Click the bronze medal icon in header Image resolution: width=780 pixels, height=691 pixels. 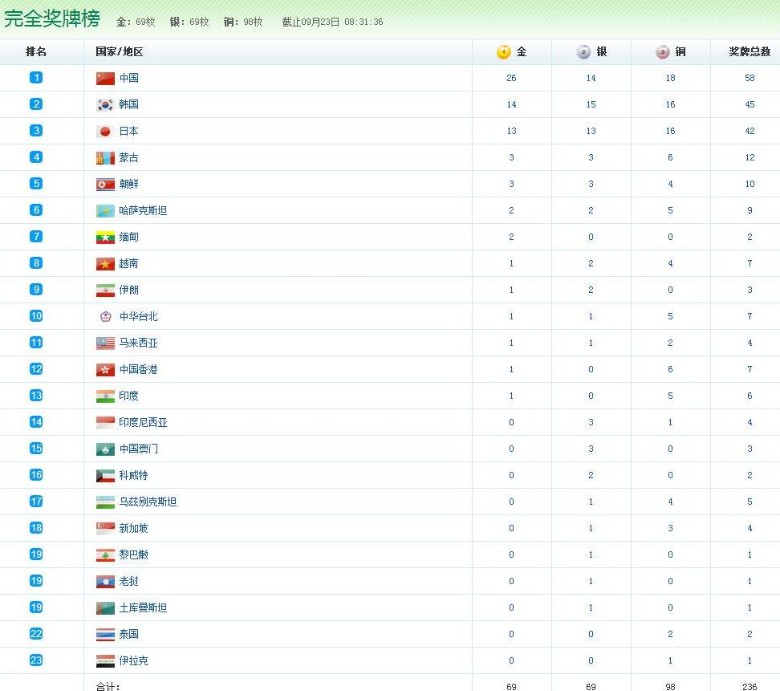[x=663, y=52]
